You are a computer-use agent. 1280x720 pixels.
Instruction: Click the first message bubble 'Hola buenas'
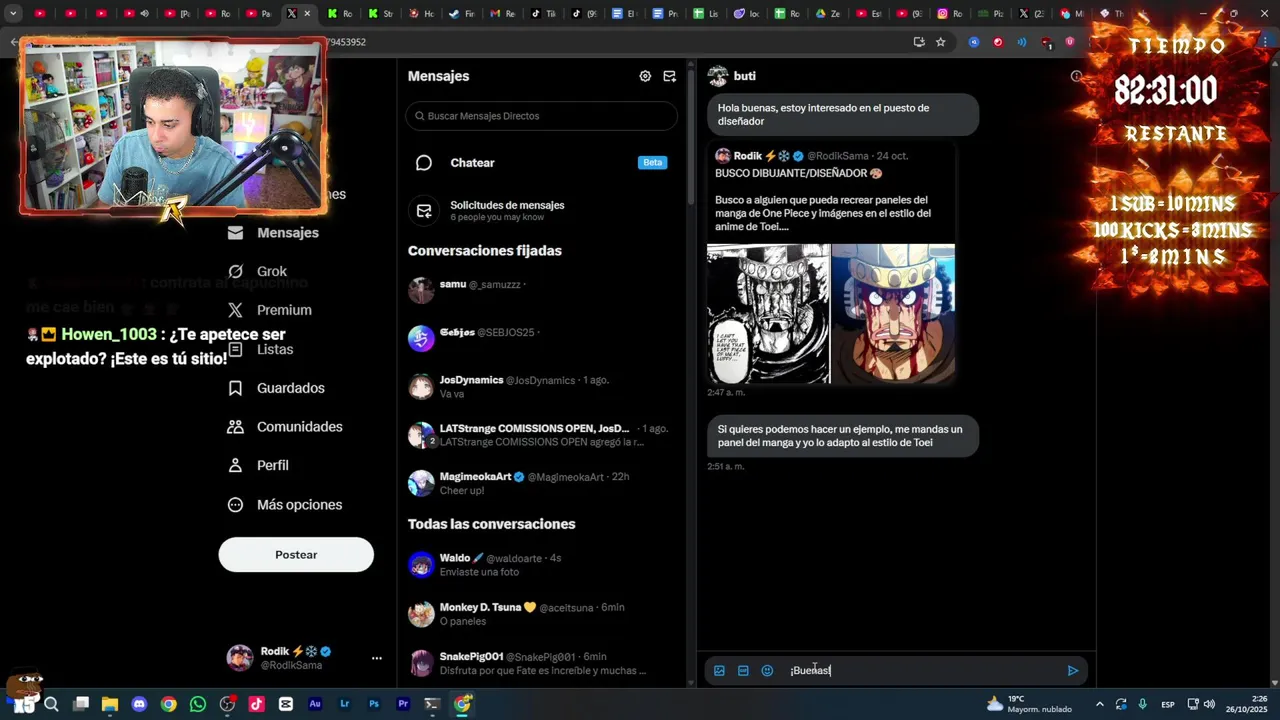point(842,115)
